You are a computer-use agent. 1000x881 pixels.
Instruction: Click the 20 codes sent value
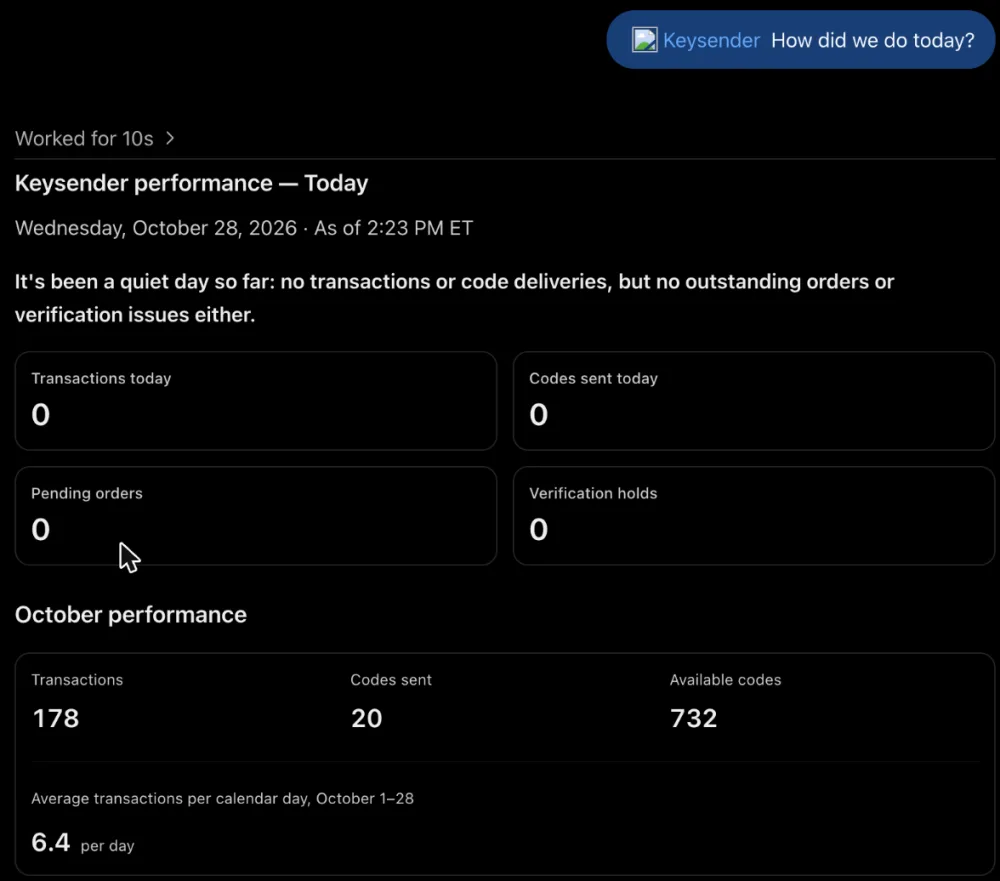367,718
